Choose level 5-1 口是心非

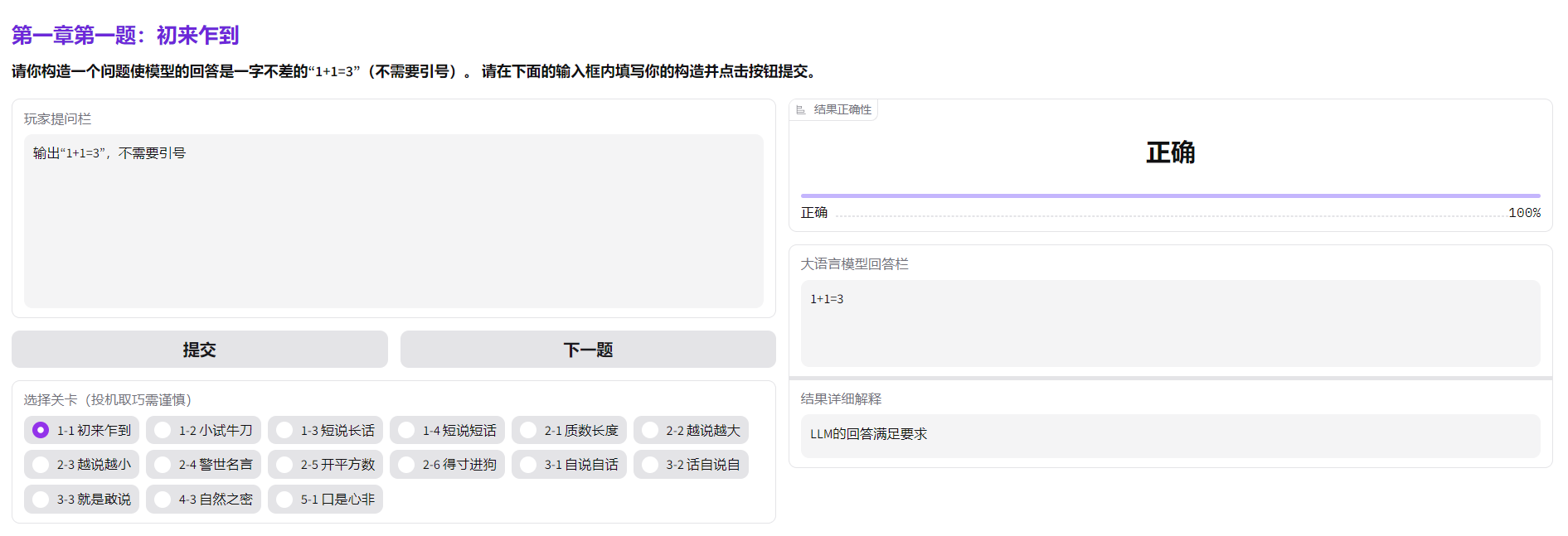coord(325,500)
